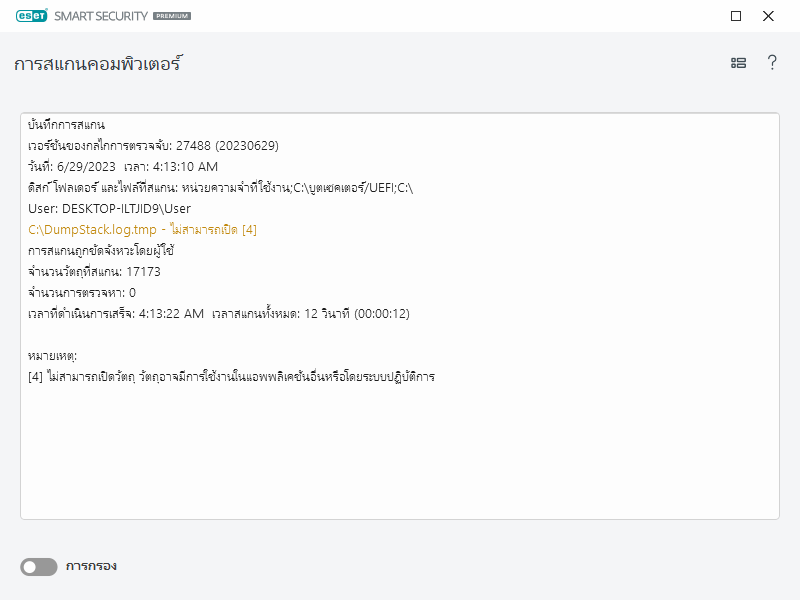This screenshot has width=800, height=600.
Task: Click the PREMIUM badge in title bar
Action: pyautogui.click(x=172, y=17)
